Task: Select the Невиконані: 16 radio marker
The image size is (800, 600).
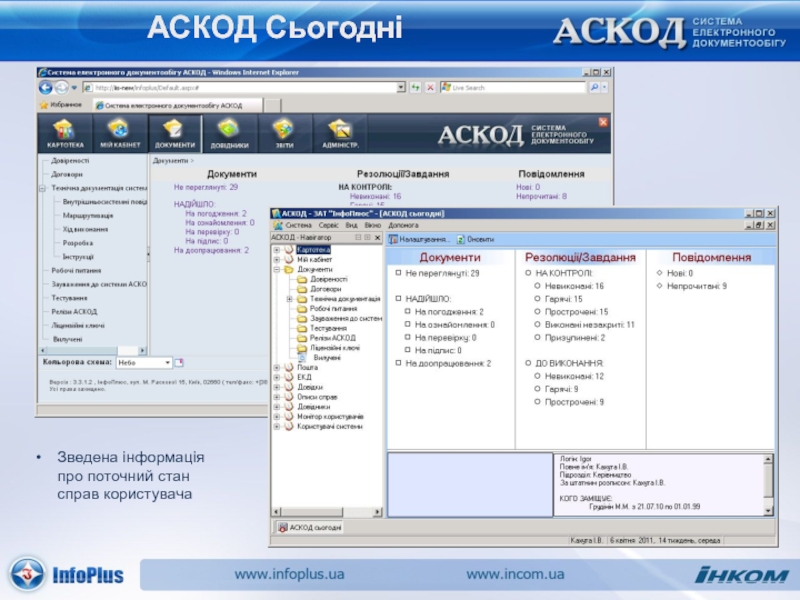Action: (x=537, y=286)
